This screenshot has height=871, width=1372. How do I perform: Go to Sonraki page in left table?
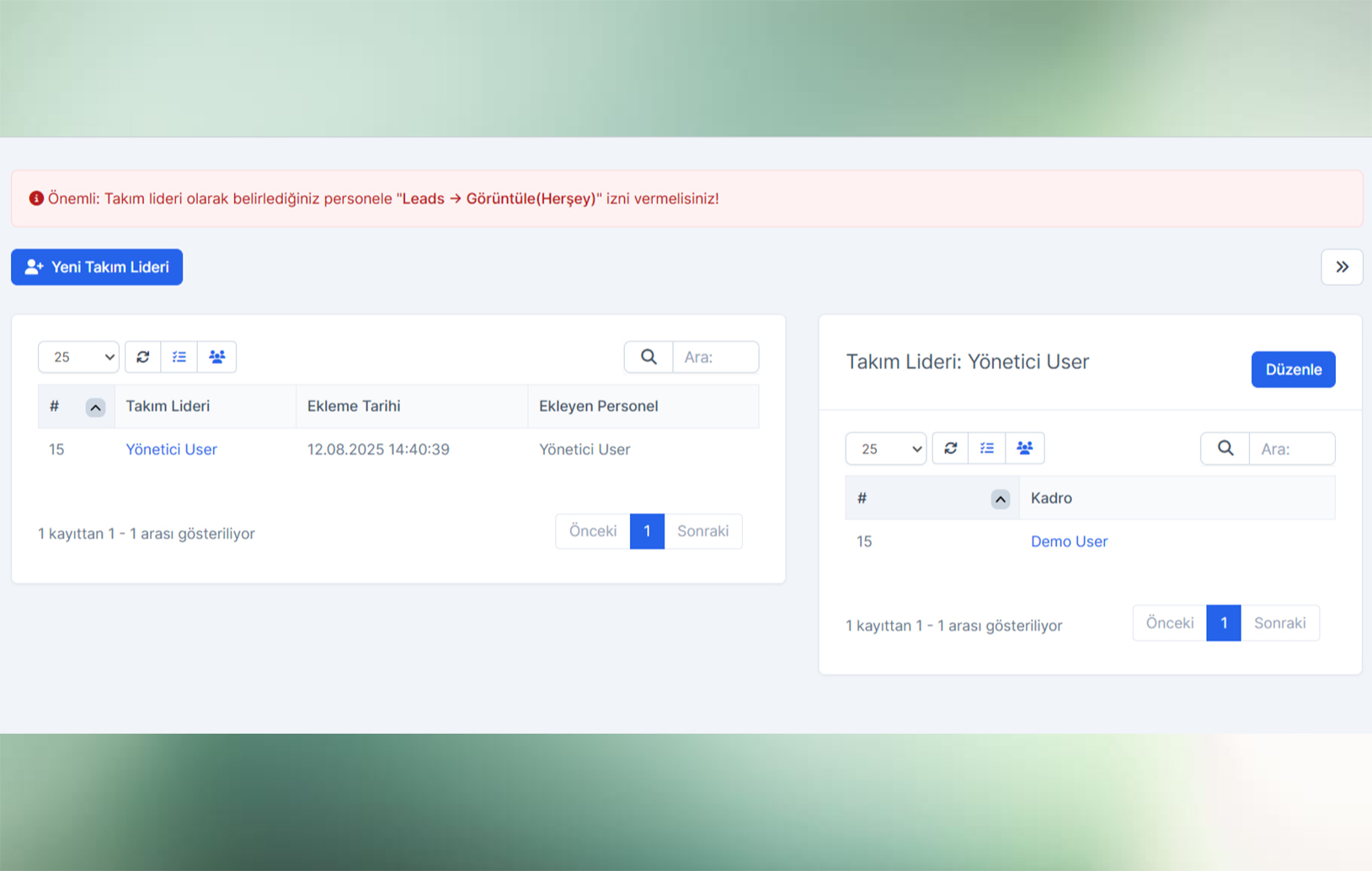tap(702, 532)
